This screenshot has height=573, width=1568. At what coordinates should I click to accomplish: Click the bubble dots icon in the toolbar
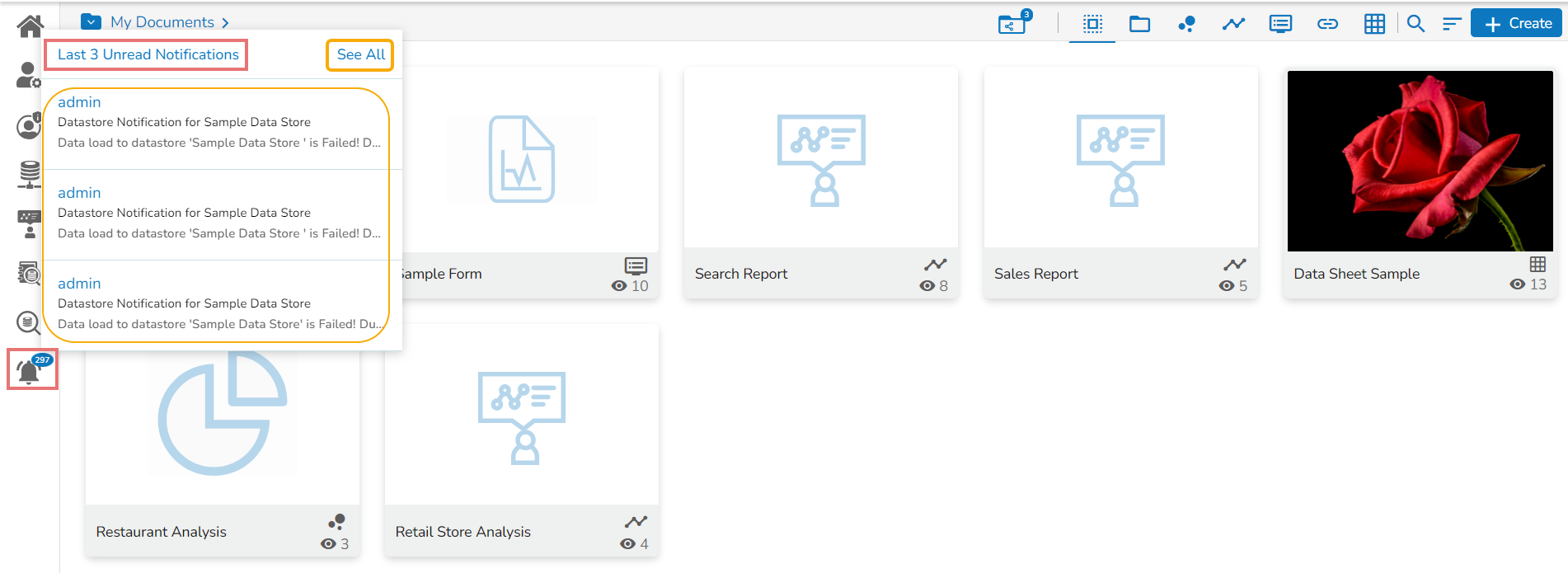pyautogui.click(x=1186, y=24)
